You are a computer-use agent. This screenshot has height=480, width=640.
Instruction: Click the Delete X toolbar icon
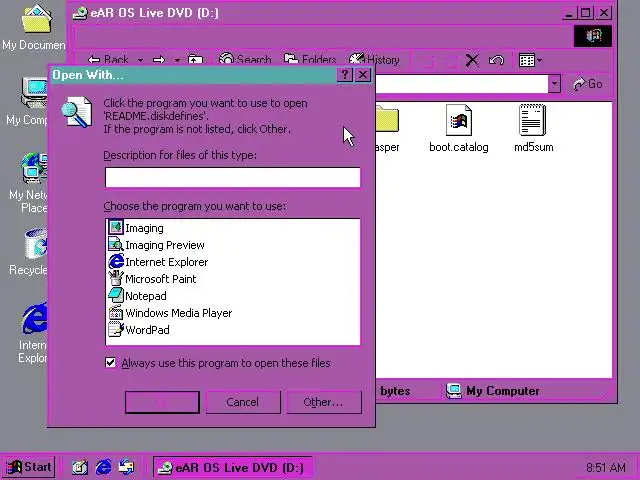[472, 60]
